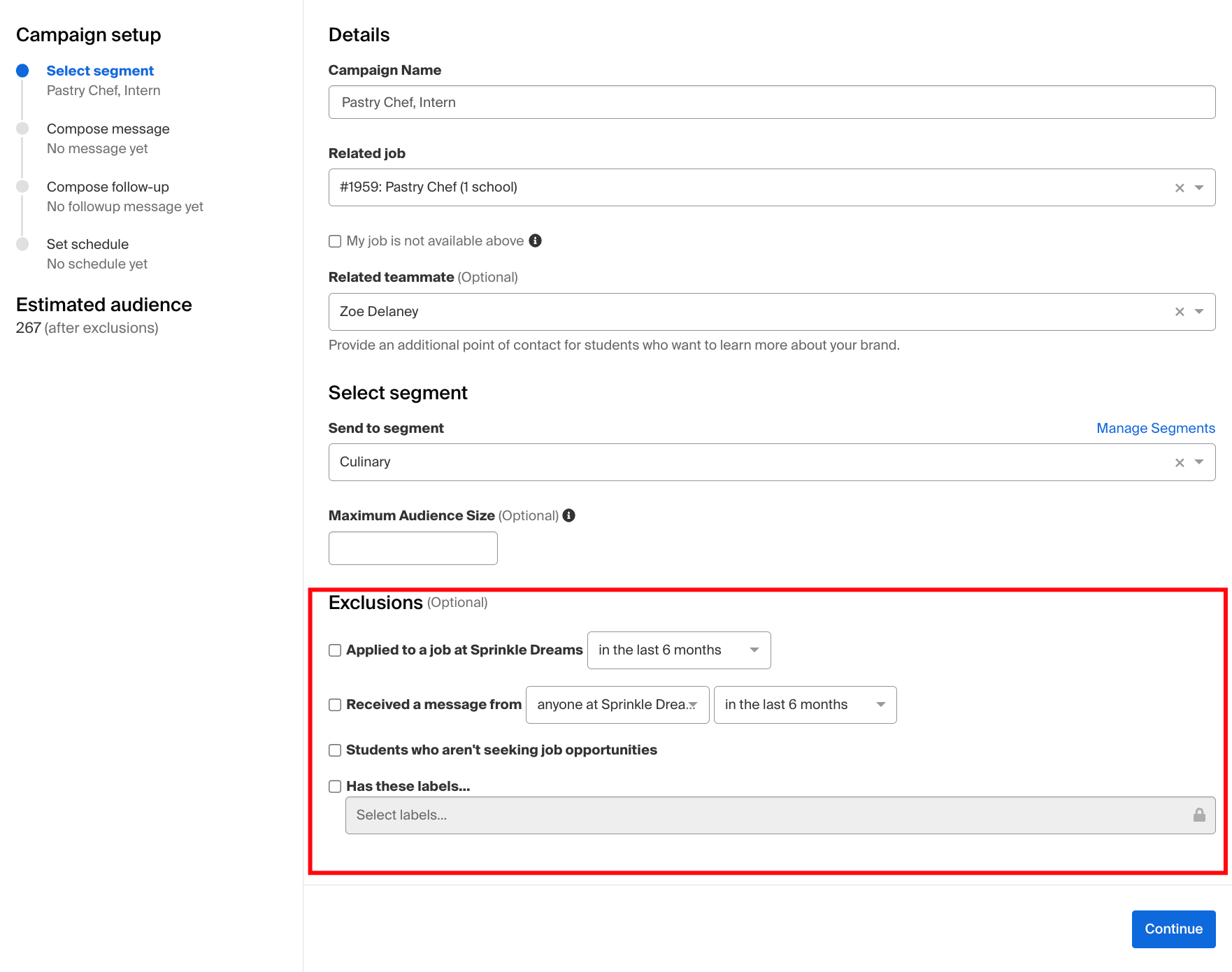Clear the Related job selection with the × icon
Image resolution: width=1232 pixels, height=972 pixels.
click(1180, 187)
